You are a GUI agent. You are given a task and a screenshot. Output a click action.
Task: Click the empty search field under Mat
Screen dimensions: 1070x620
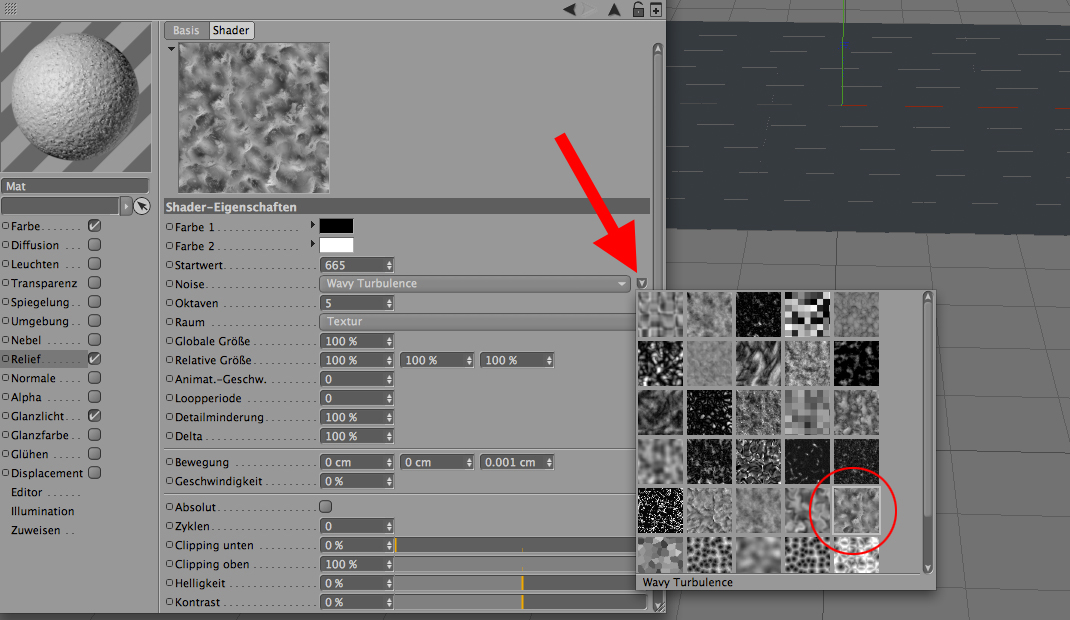(x=61, y=206)
